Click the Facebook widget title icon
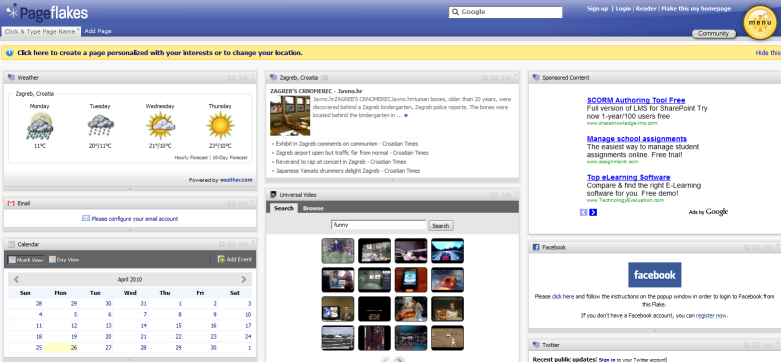Image resolution: width=781 pixels, height=362 pixels. coord(536,247)
